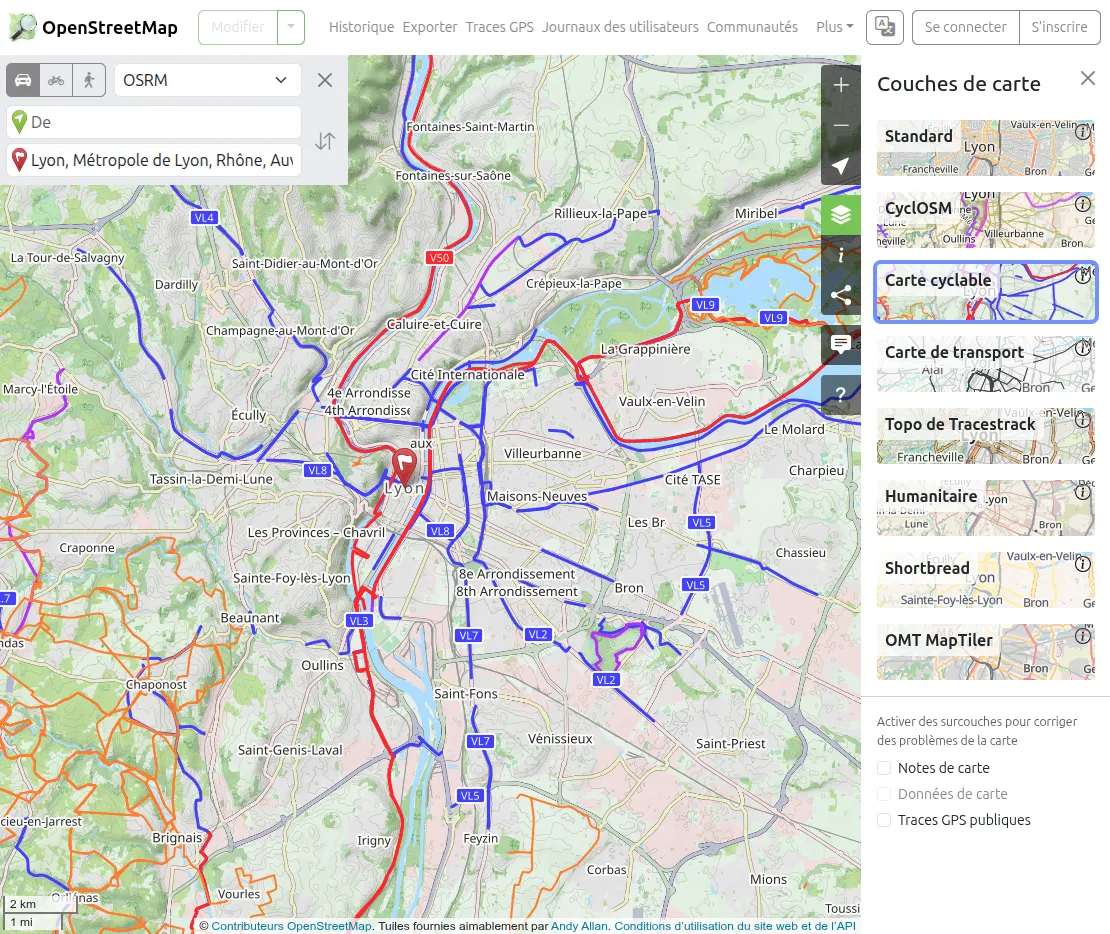Image resolution: width=1110 pixels, height=934 pixels.
Task: Open Conditions d'utilisation du site link
Action: (735, 926)
